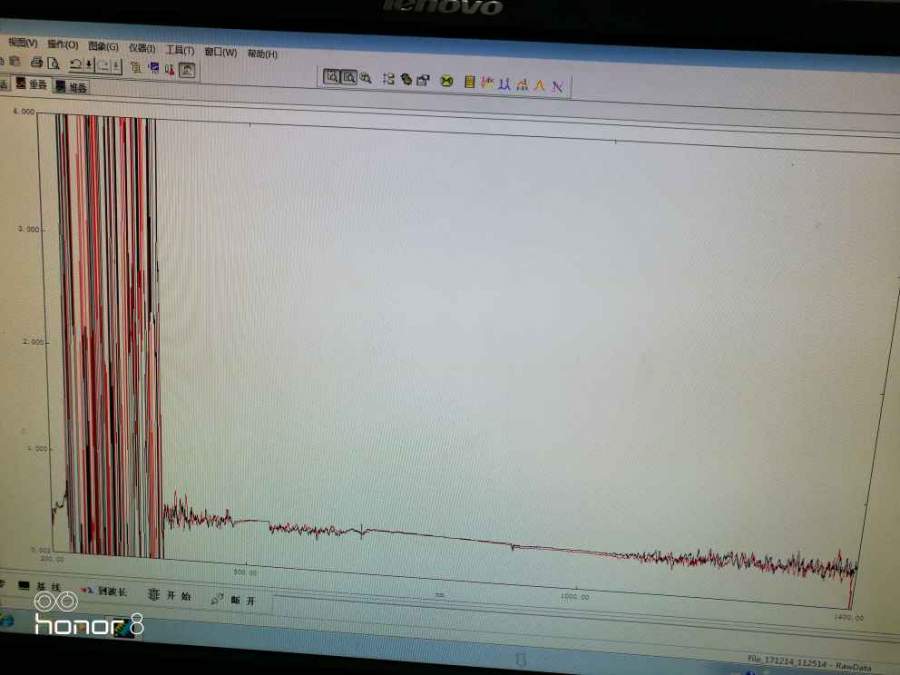Click the Print icon in the toolbar
Viewport: 900px width, 675px height.
click(x=37, y=62)
